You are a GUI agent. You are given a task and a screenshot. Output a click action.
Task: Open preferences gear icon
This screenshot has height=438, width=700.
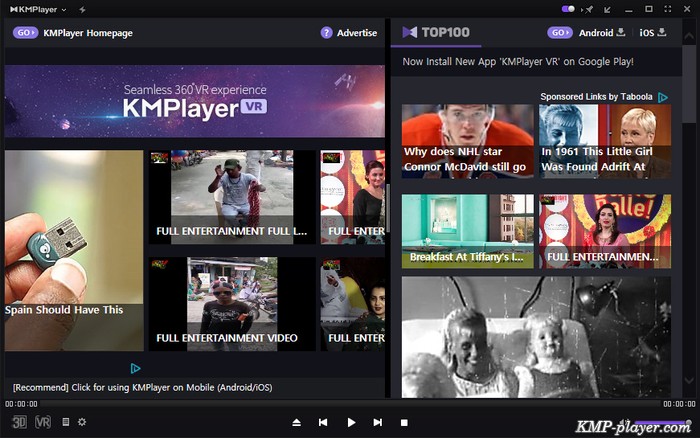point(82,422)
